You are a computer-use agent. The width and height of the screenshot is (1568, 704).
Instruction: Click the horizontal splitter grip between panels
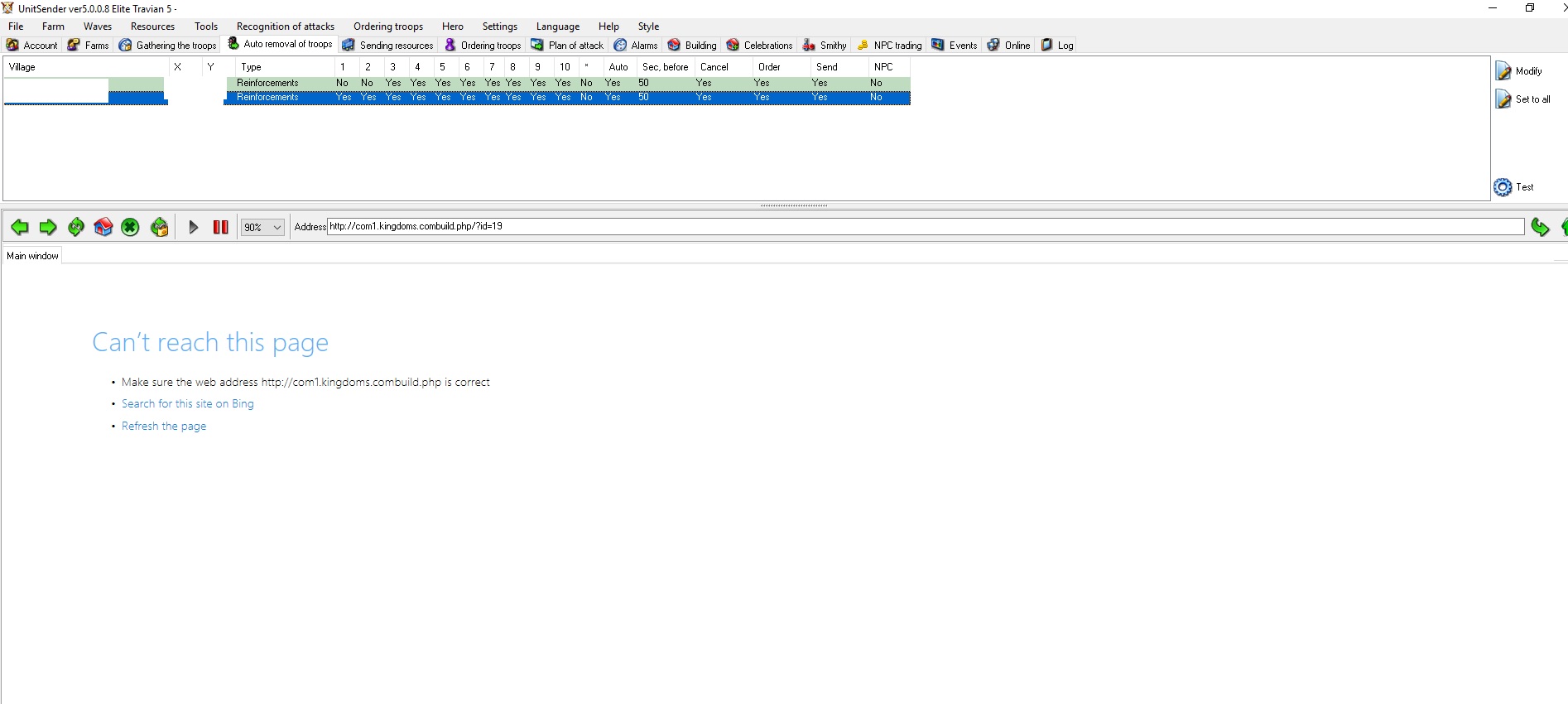793,205
